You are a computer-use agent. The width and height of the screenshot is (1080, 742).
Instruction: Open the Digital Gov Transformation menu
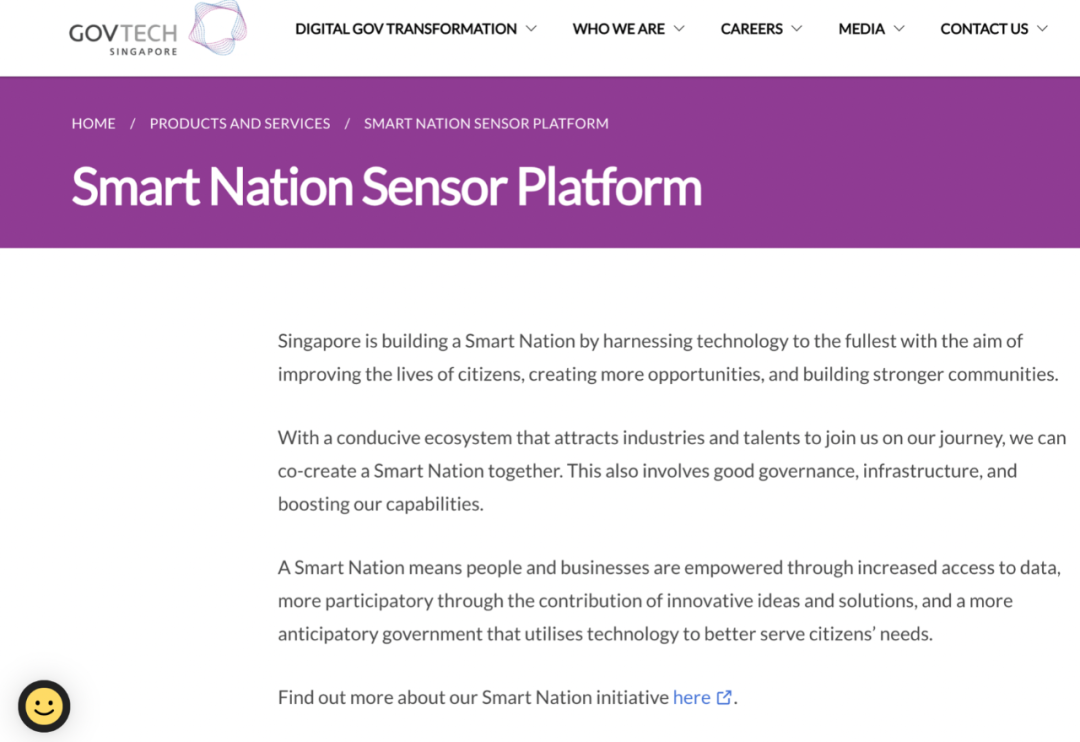tap(405, 29)
